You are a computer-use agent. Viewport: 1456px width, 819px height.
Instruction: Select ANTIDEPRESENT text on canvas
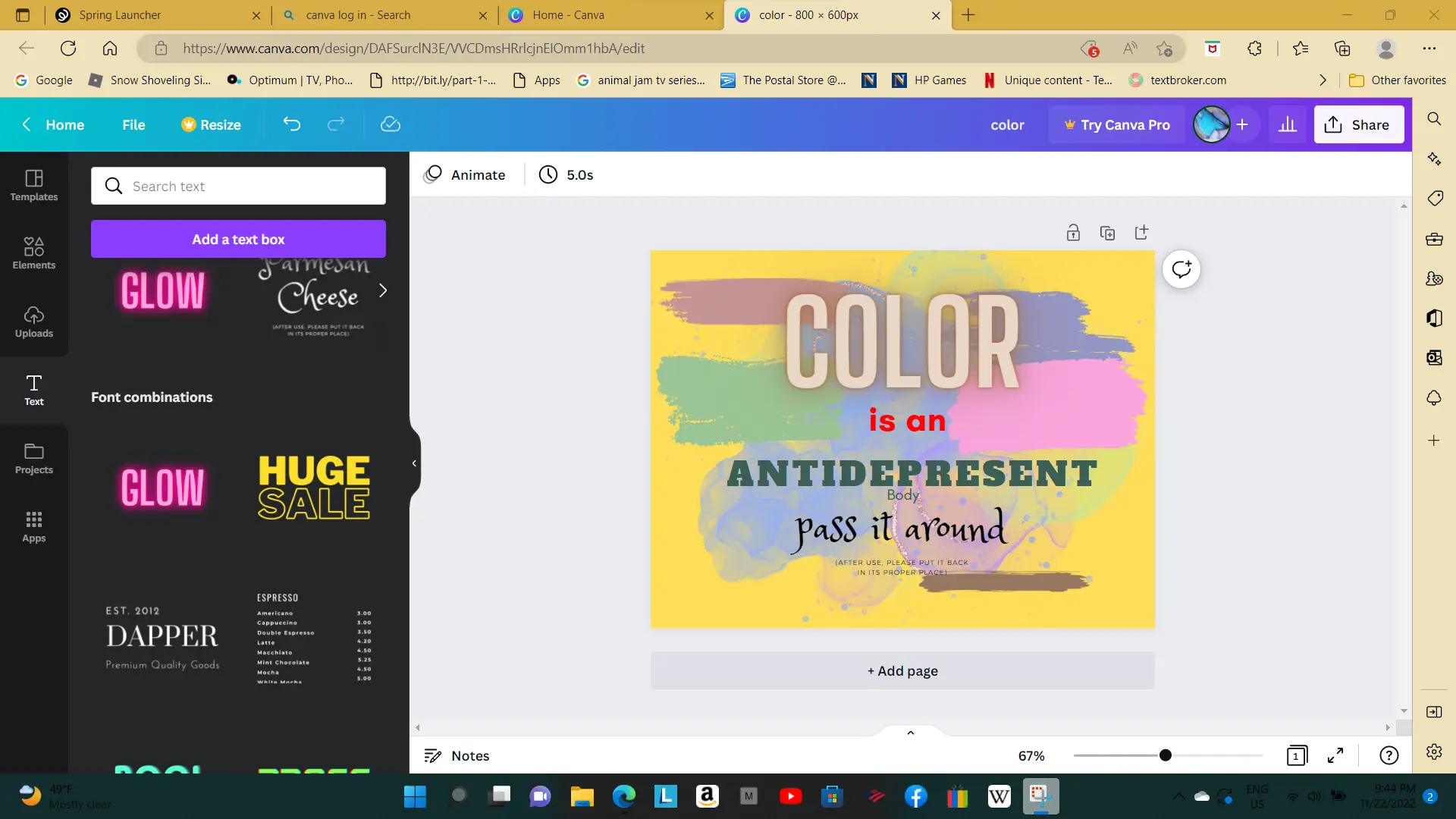(x=912, y=473)
